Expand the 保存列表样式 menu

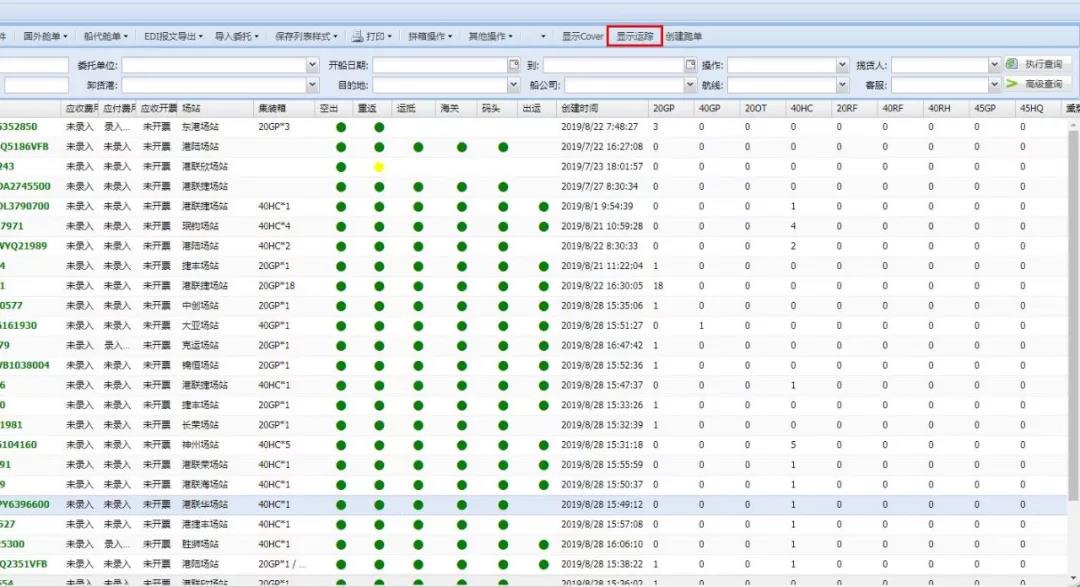(x=306, y=36)
